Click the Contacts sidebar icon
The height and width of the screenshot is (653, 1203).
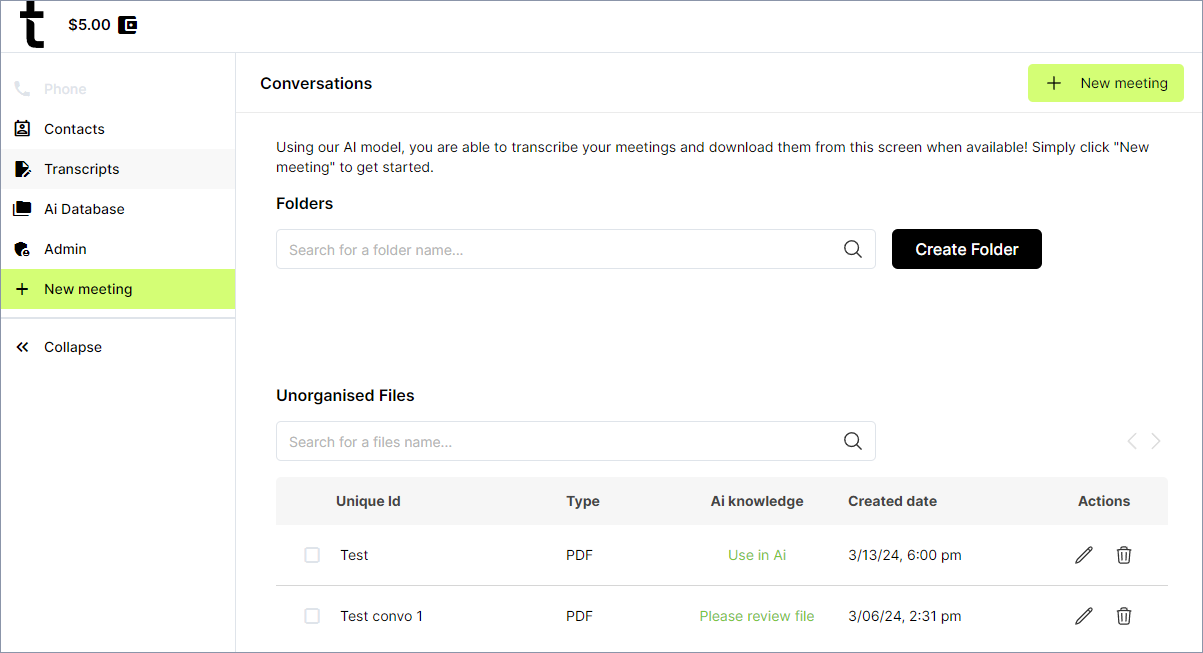[x=22, y=129]
